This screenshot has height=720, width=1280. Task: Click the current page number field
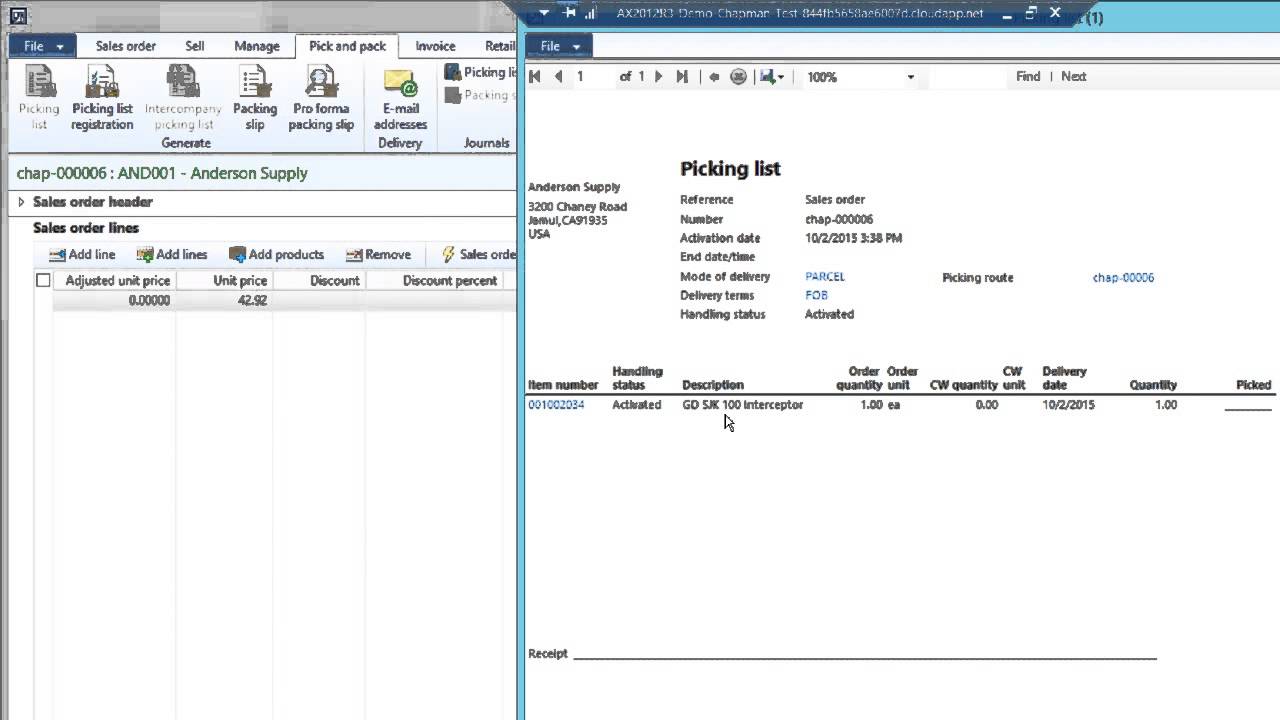point(592,76)
